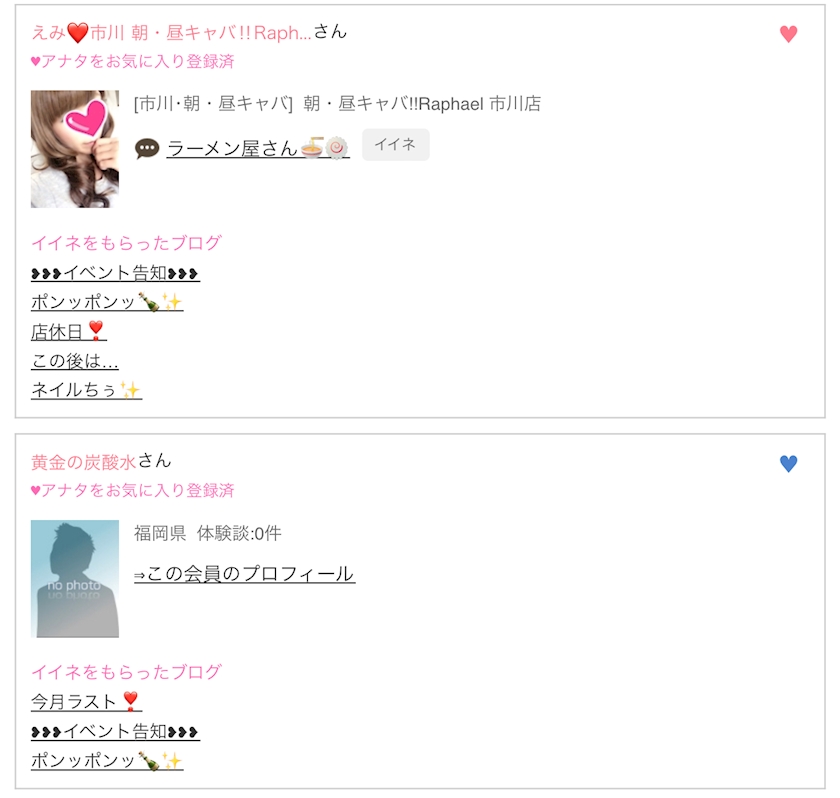The image size is (840, 798).
Task: Click the shop text 朝・昼キャバ!!Raphael 市川店
Action: click(x=422, y=103)
